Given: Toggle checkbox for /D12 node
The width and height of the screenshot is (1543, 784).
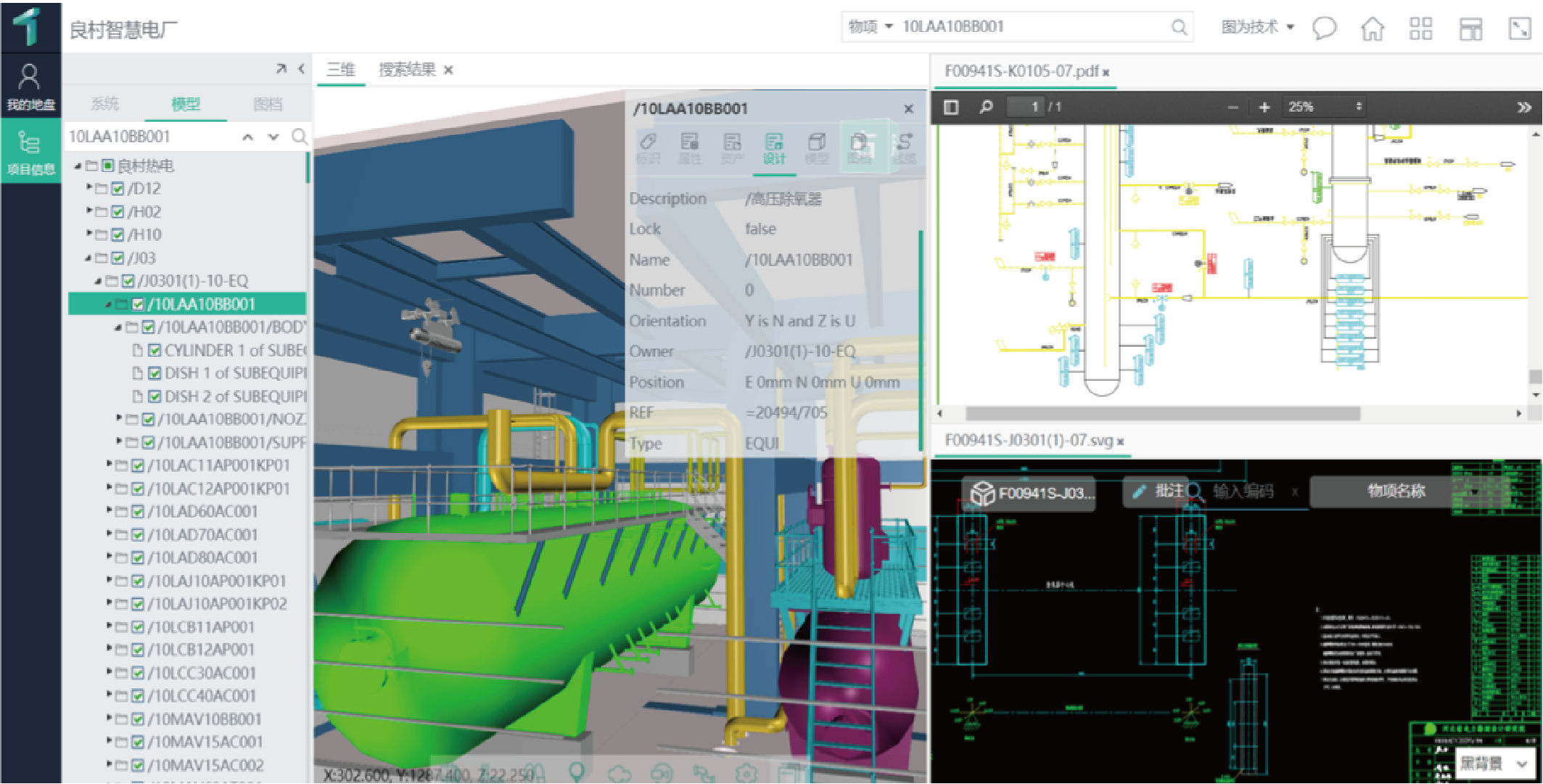Looking at the screenshot, I should pyautogui.click(x=118, y=189).
